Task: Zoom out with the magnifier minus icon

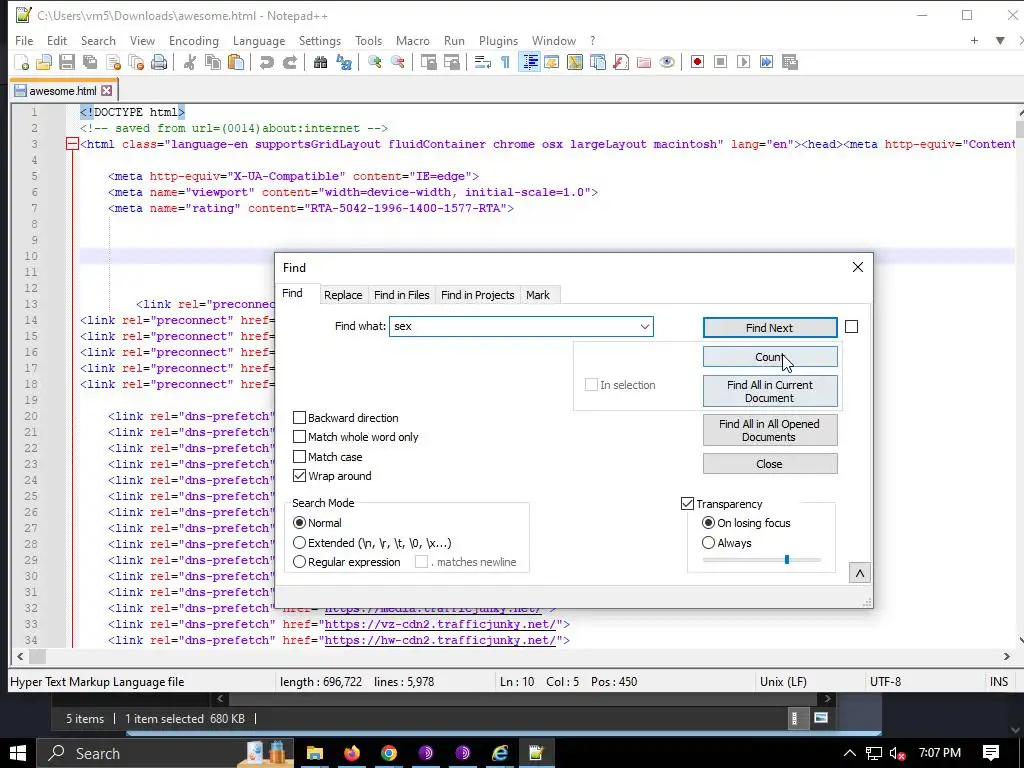Action: [x=397, y=62]
